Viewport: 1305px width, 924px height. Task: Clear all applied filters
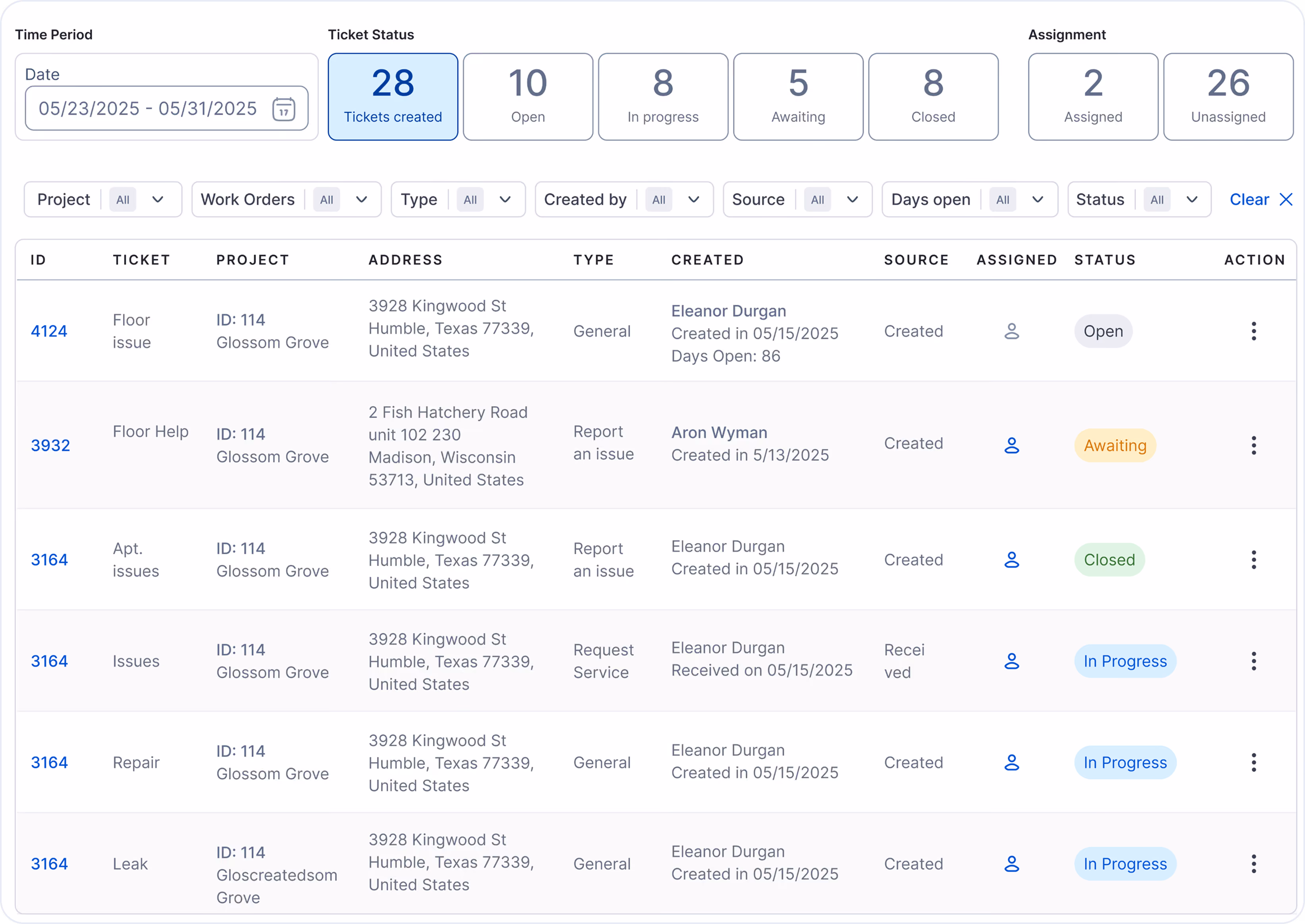[1261, 200]
